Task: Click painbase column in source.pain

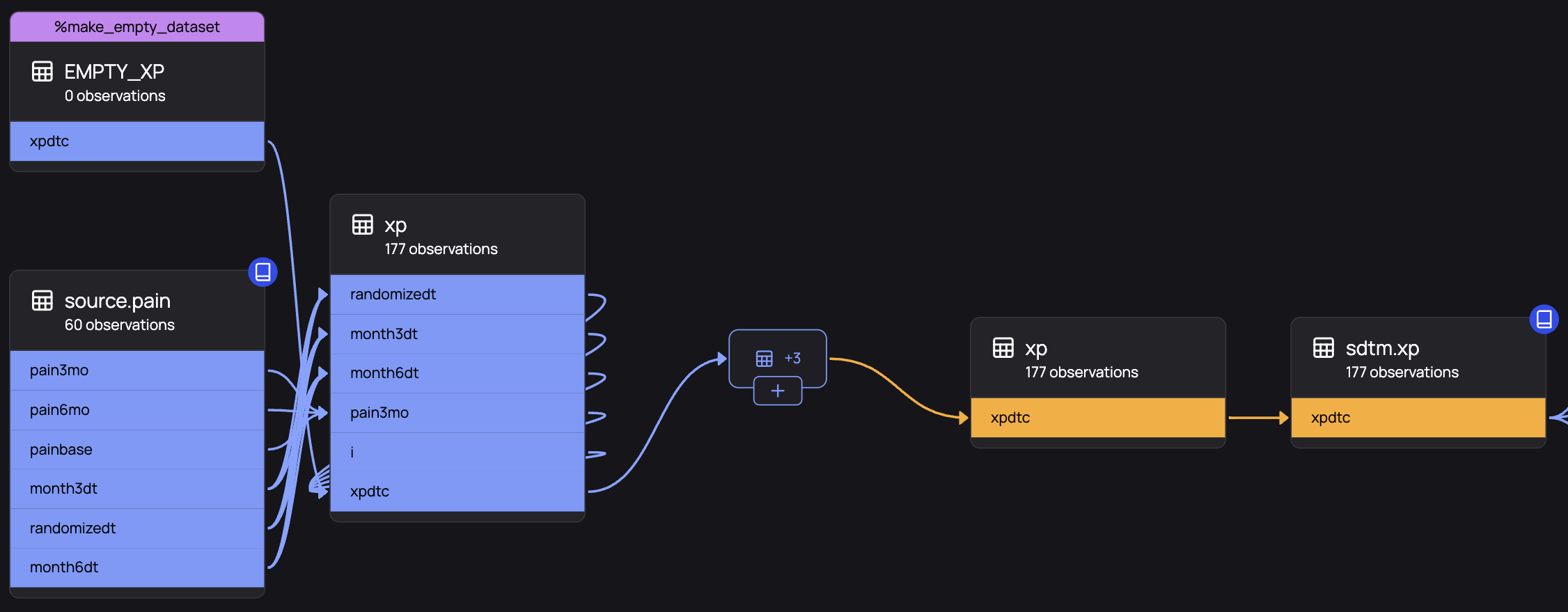Action: click(137, 450)
